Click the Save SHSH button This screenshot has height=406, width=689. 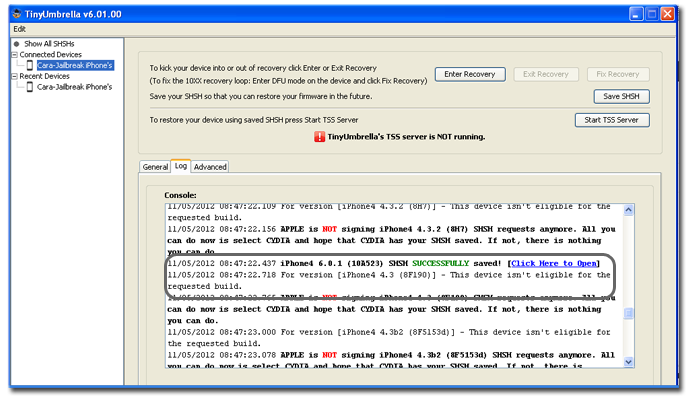click(x=621, y=96)
